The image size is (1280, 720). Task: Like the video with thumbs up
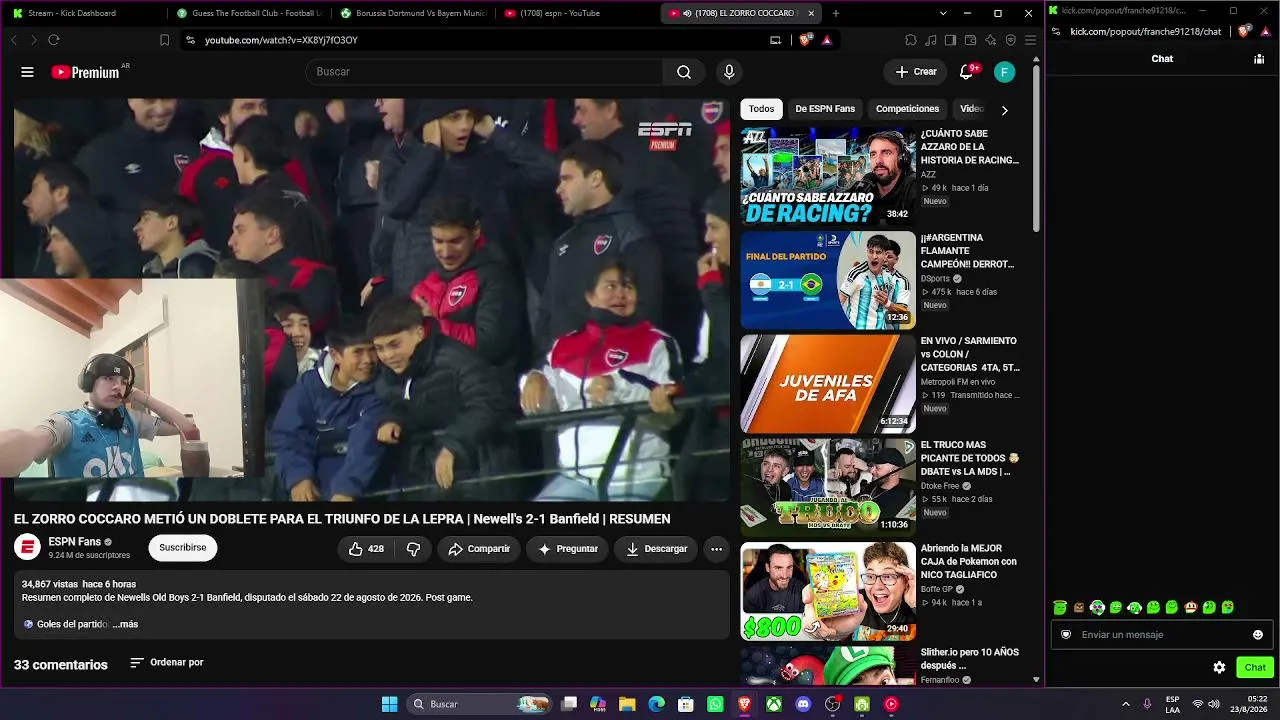pyautogui.click(x=366, y=549)
